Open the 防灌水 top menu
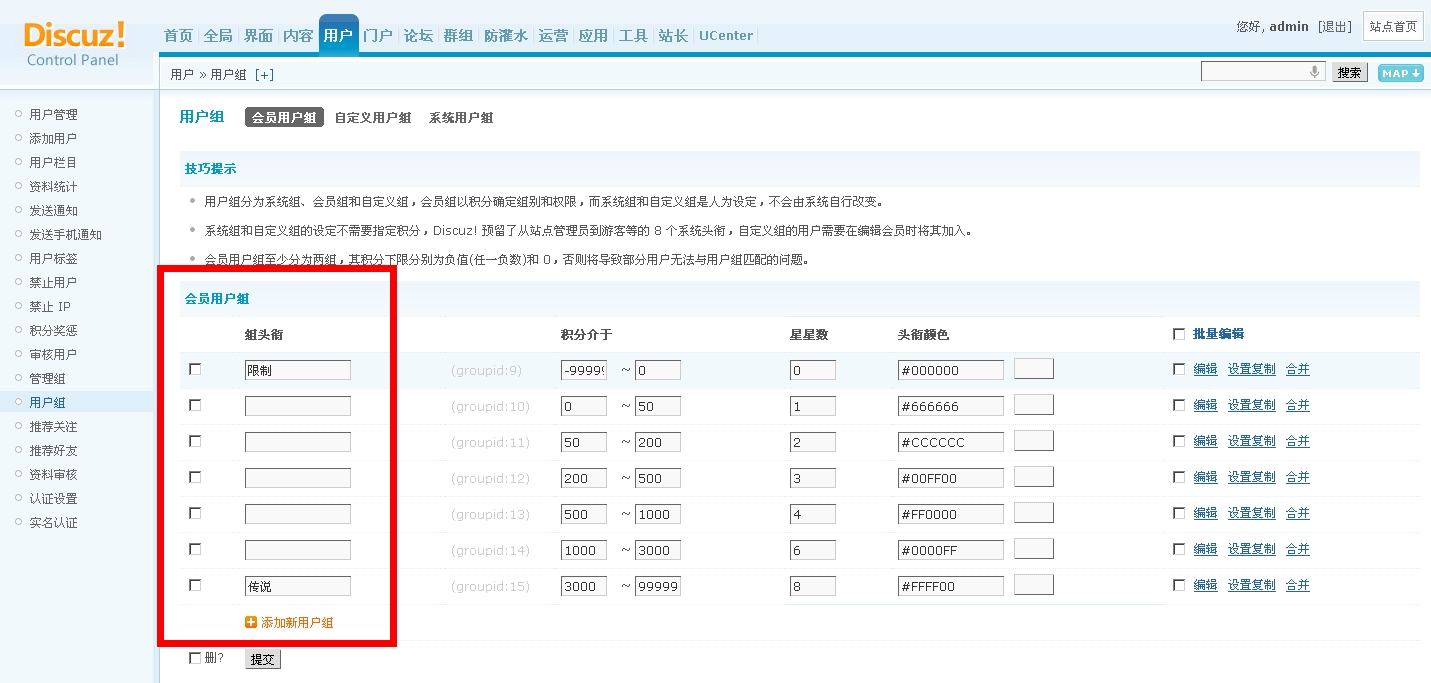The width and height of the screenshot is (1431, 683). [506, 35]
